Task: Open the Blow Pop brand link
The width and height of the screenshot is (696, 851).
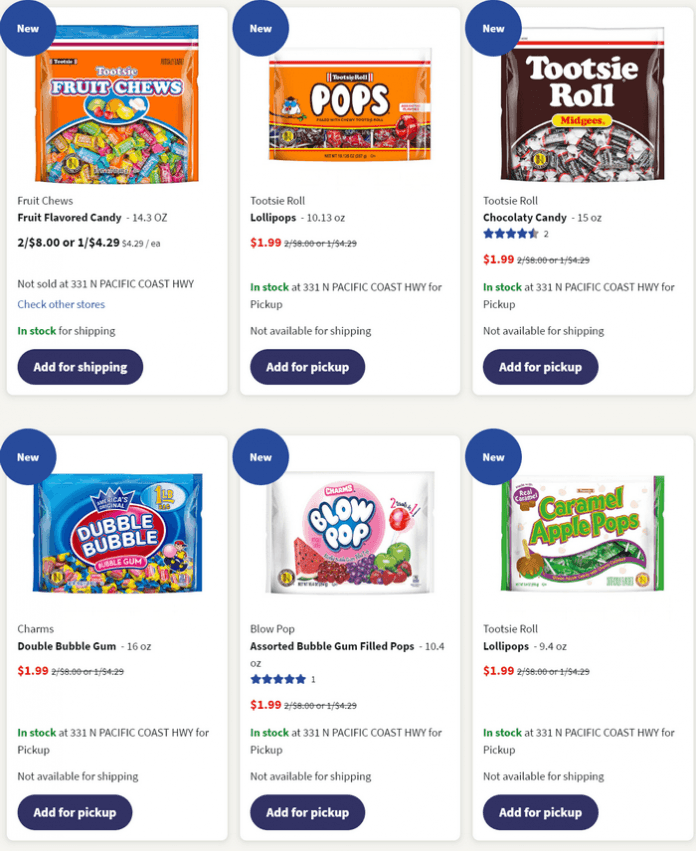Action: tap(272, 628)
